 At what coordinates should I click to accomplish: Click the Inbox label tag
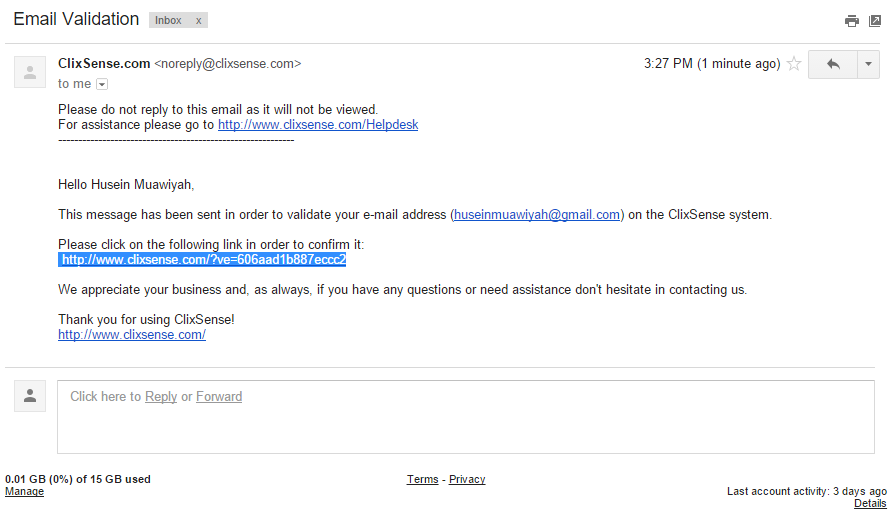(x=168, y=21)
